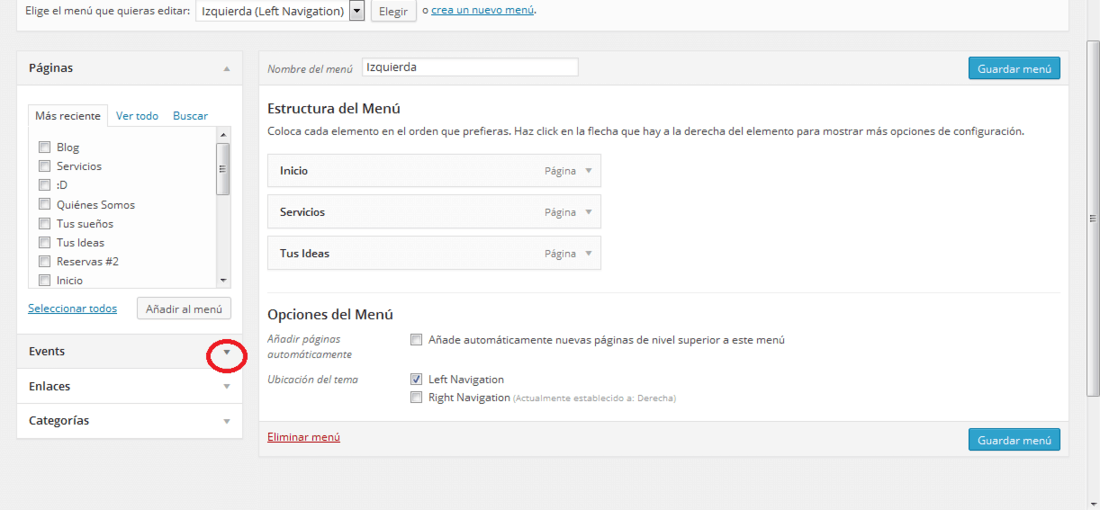The height and width of the screenshot is (510, 1100).
Task: Click the top Guardar menú button
Action: (x=1014, y=69)
